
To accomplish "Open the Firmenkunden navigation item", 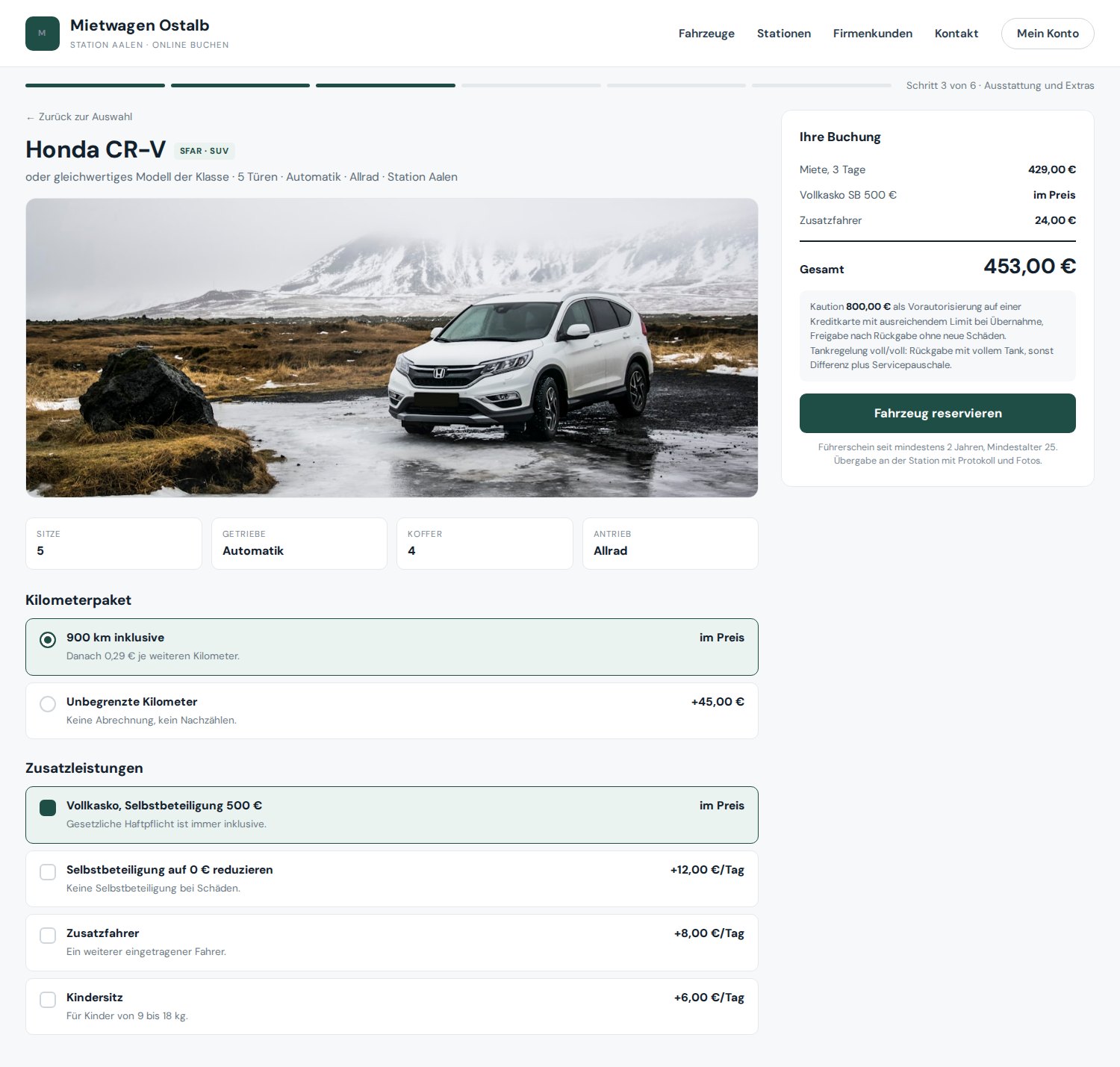I will point(873,34).
